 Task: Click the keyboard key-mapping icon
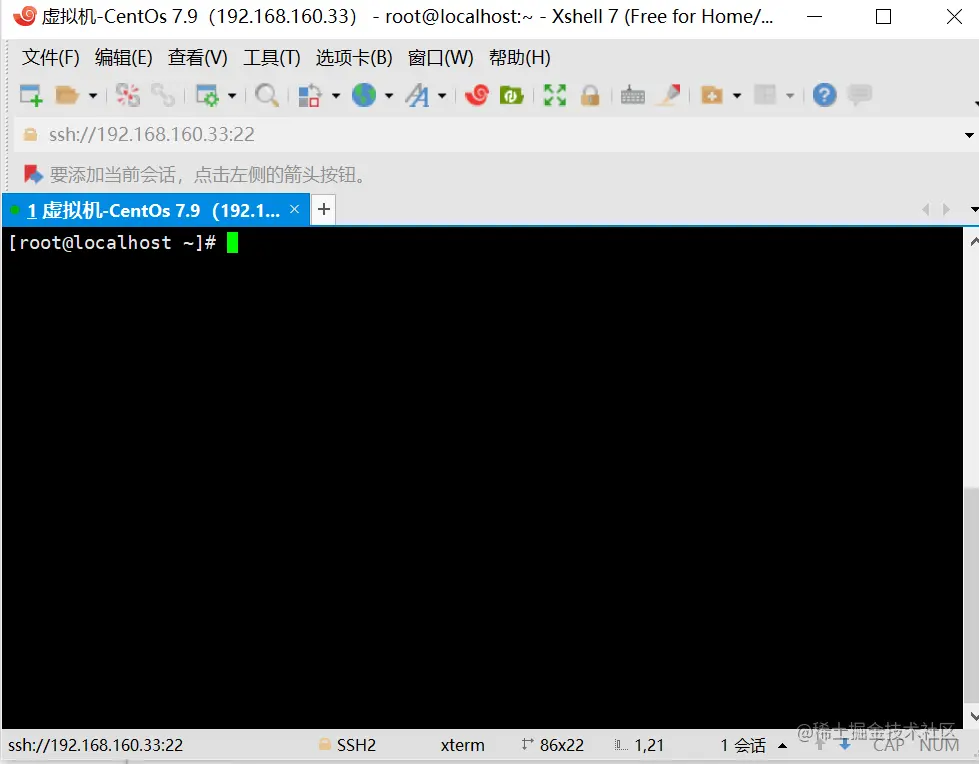(x=632, y=96)
